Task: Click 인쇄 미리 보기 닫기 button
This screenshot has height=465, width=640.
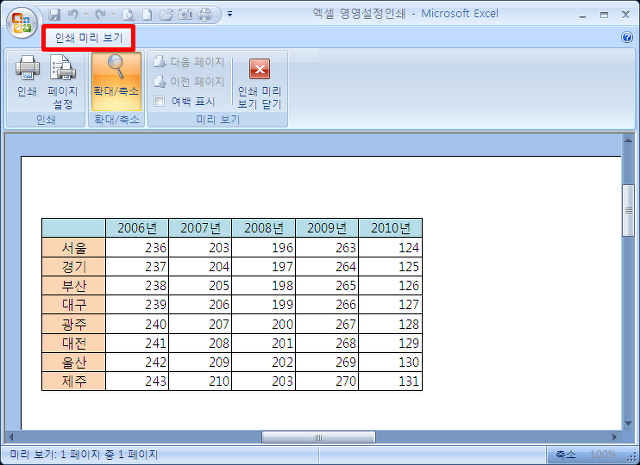Action: click(x=260, y=84)
